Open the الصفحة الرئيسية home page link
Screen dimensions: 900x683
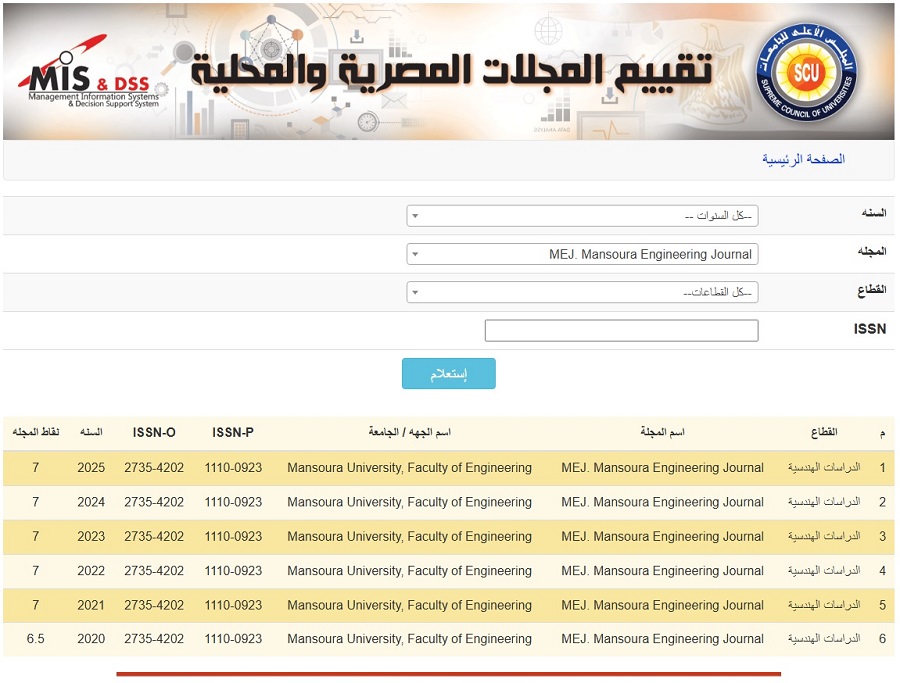(803, 160)
